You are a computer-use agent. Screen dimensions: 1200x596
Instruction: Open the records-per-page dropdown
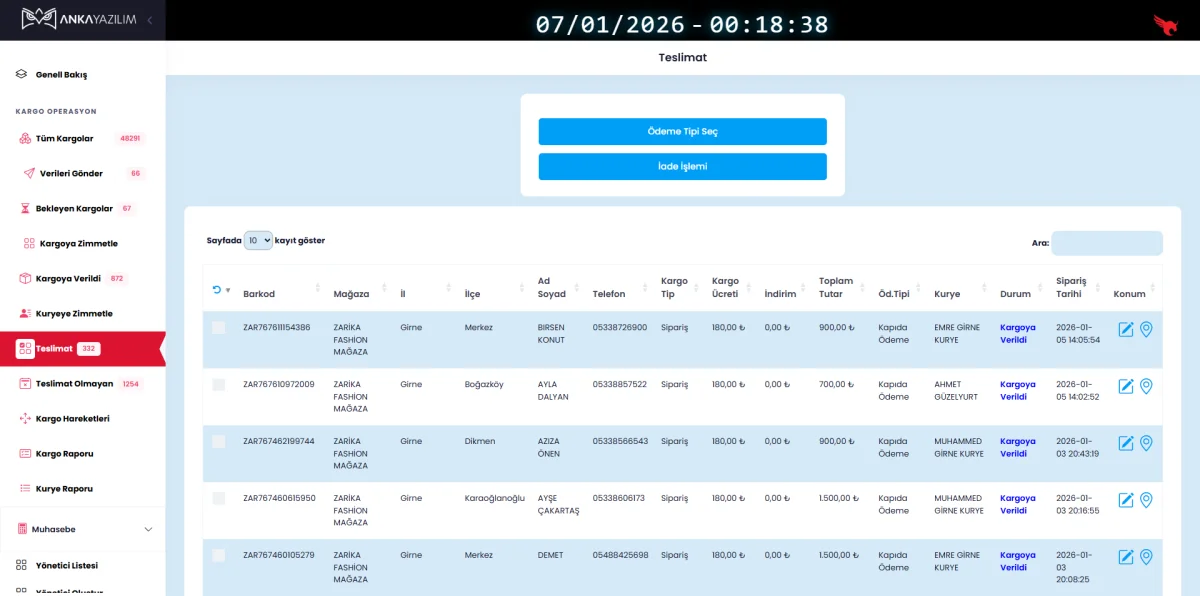click(x=258, y=241)
